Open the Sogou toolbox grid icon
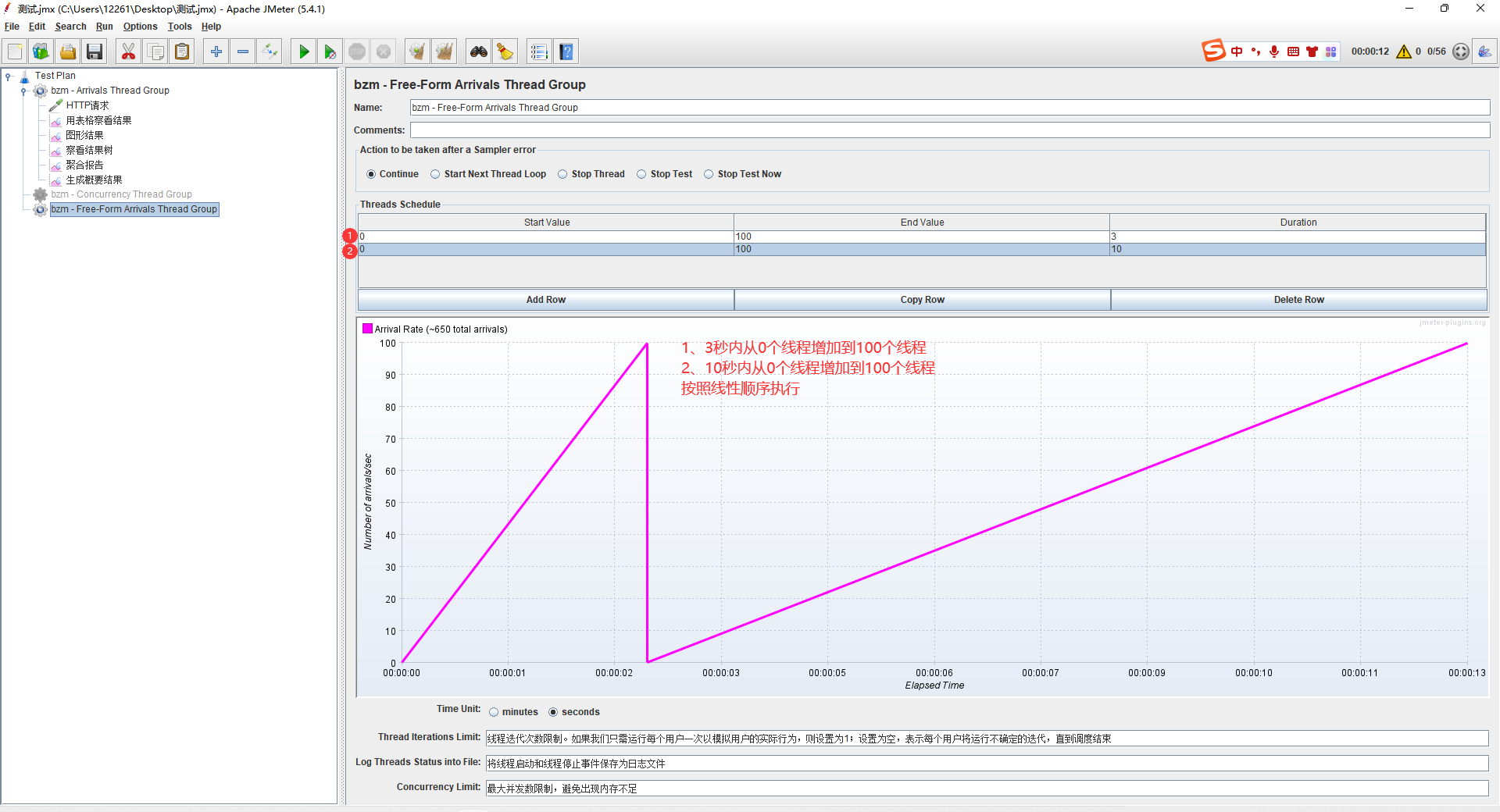Image resolution: width=1500 pixels, height=812 pixels. [x=1330, y=52]
